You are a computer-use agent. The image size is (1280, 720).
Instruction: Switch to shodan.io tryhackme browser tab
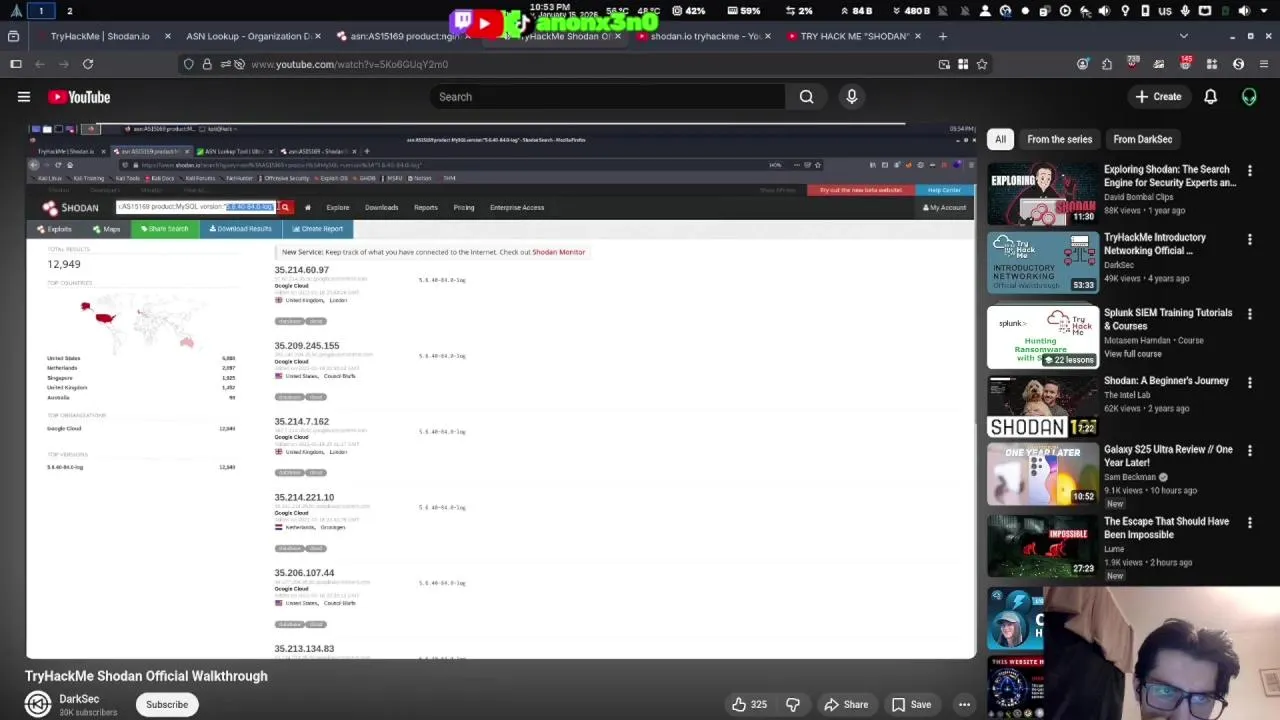[704, 36]
